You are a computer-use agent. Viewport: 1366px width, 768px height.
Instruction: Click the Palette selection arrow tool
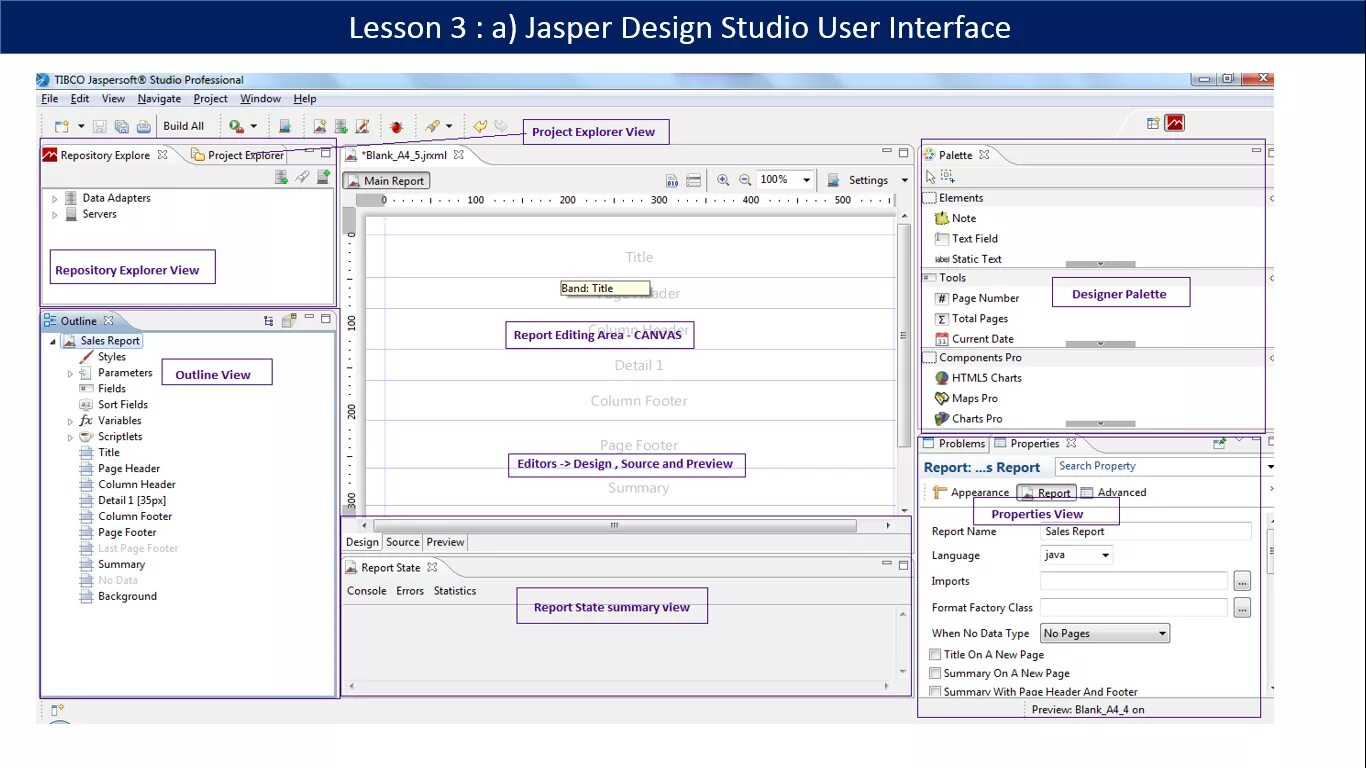[x=930, y=177]
